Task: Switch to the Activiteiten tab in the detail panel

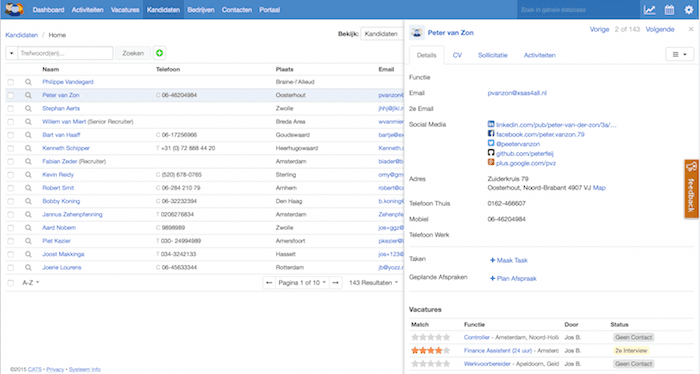Action: tap(540, 55)
